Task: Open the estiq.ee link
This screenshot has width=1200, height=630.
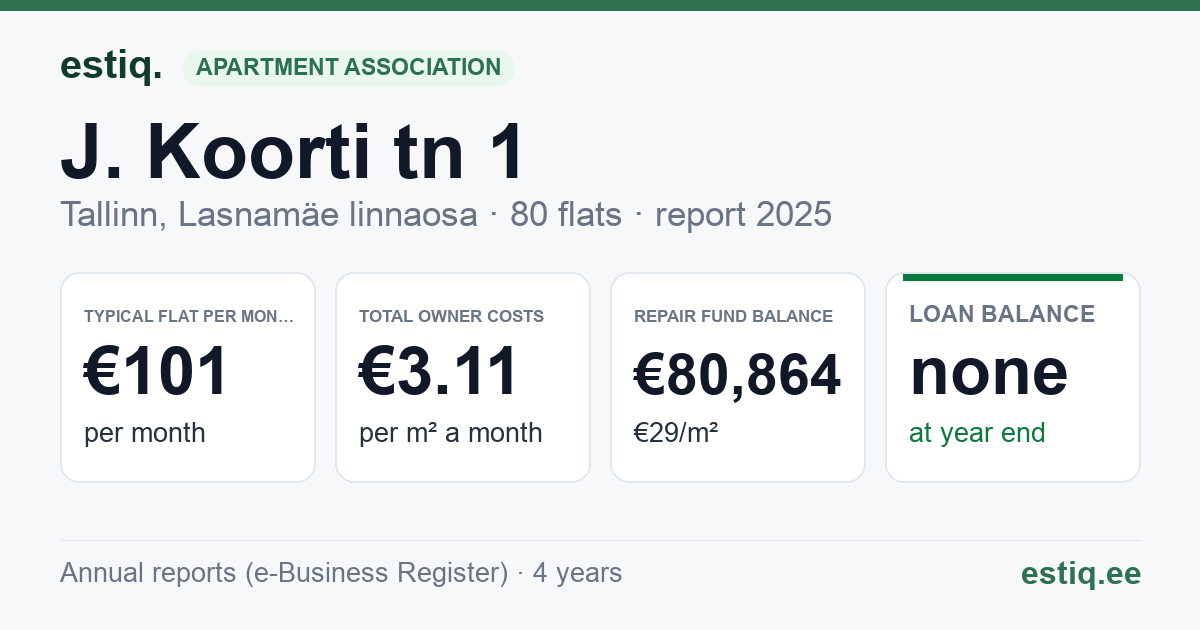Action: pyautogui.click(x=1081, y=574)
